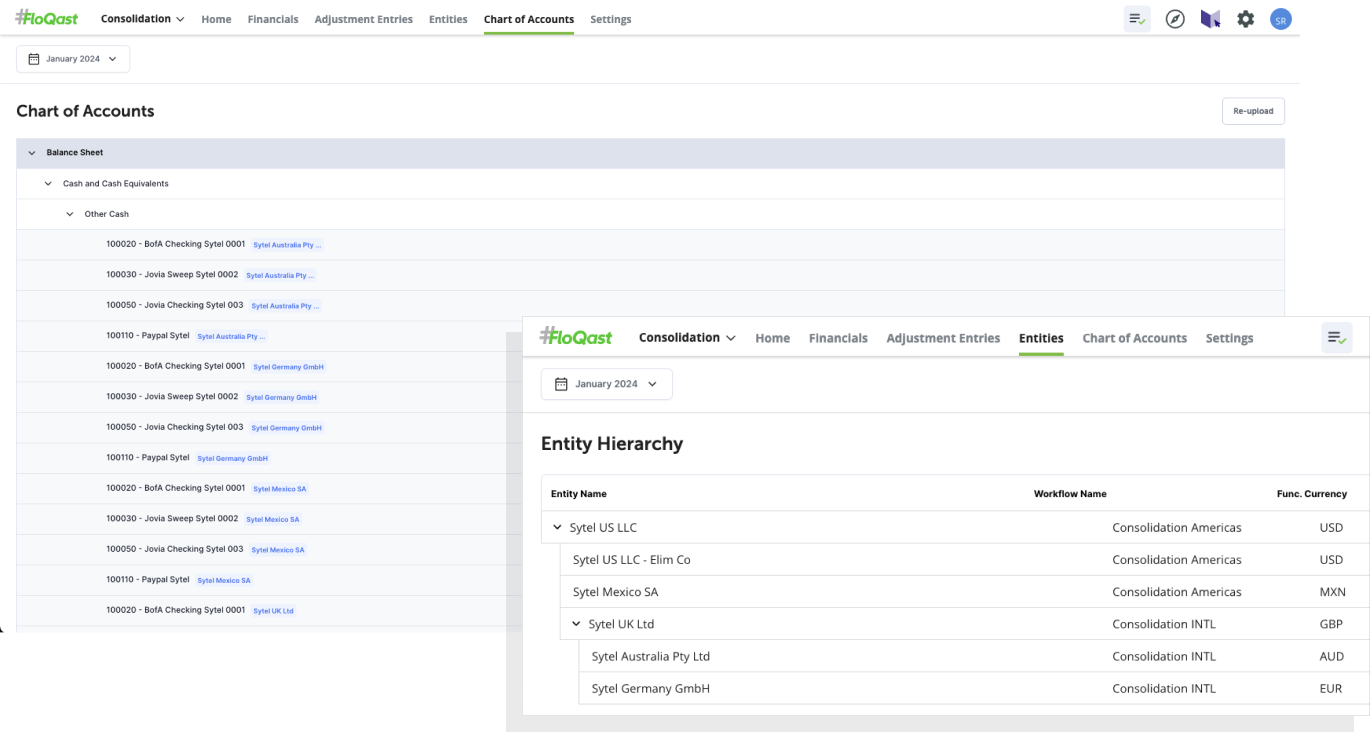Screen dimensions: 1370x732
Task: Click the FloQast logo in Chart of Accounts window
Action: pos(47,18)
